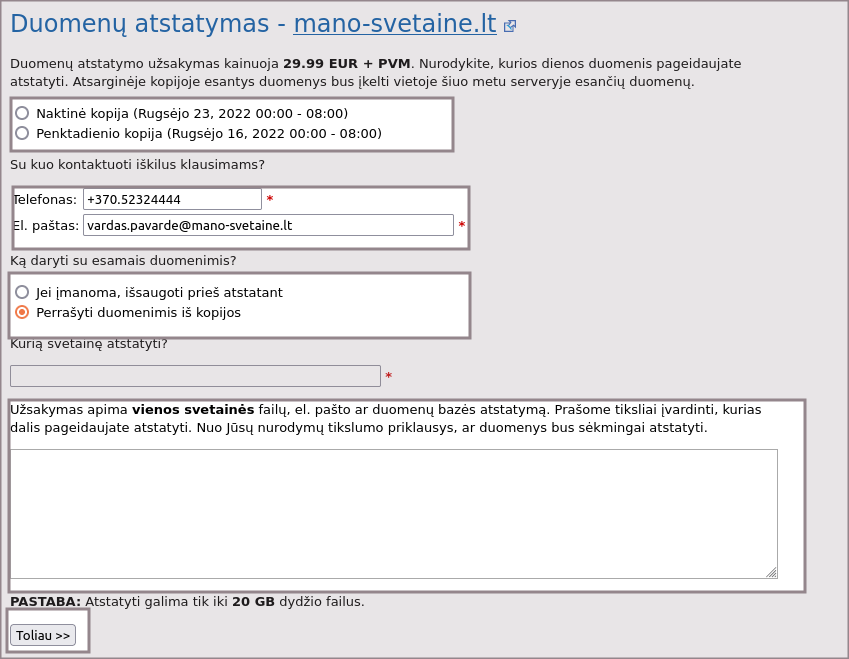The image size is (849, 659).
Task: Open the mano-svetaine.lt link in the heading
Action: [394, 24]
